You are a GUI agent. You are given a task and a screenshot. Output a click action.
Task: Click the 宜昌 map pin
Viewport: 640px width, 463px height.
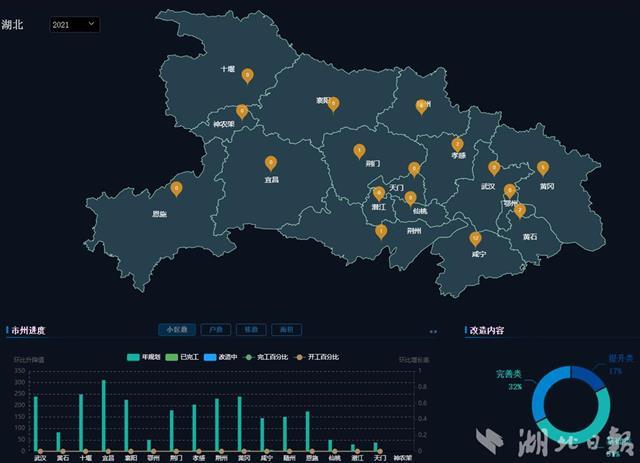click(270, 162)
